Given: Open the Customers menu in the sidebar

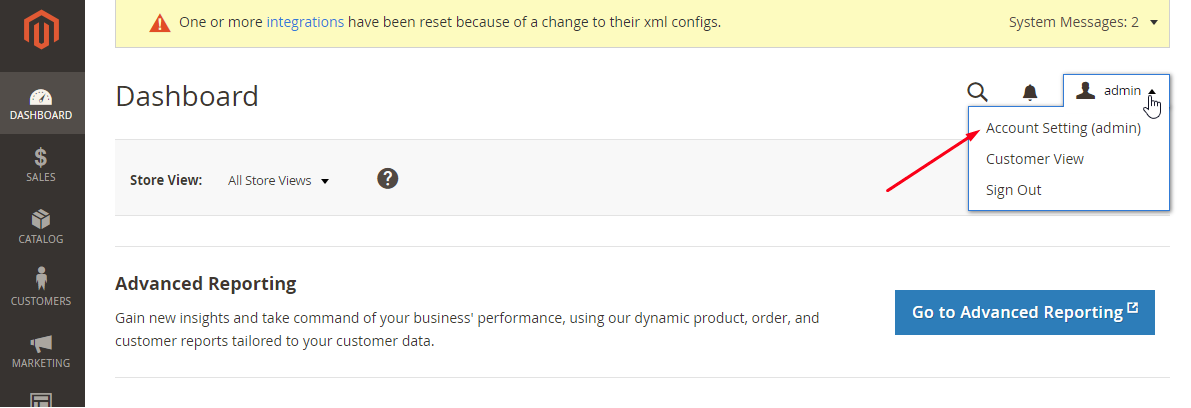Looking at the screenshot, I should (41, 288).
